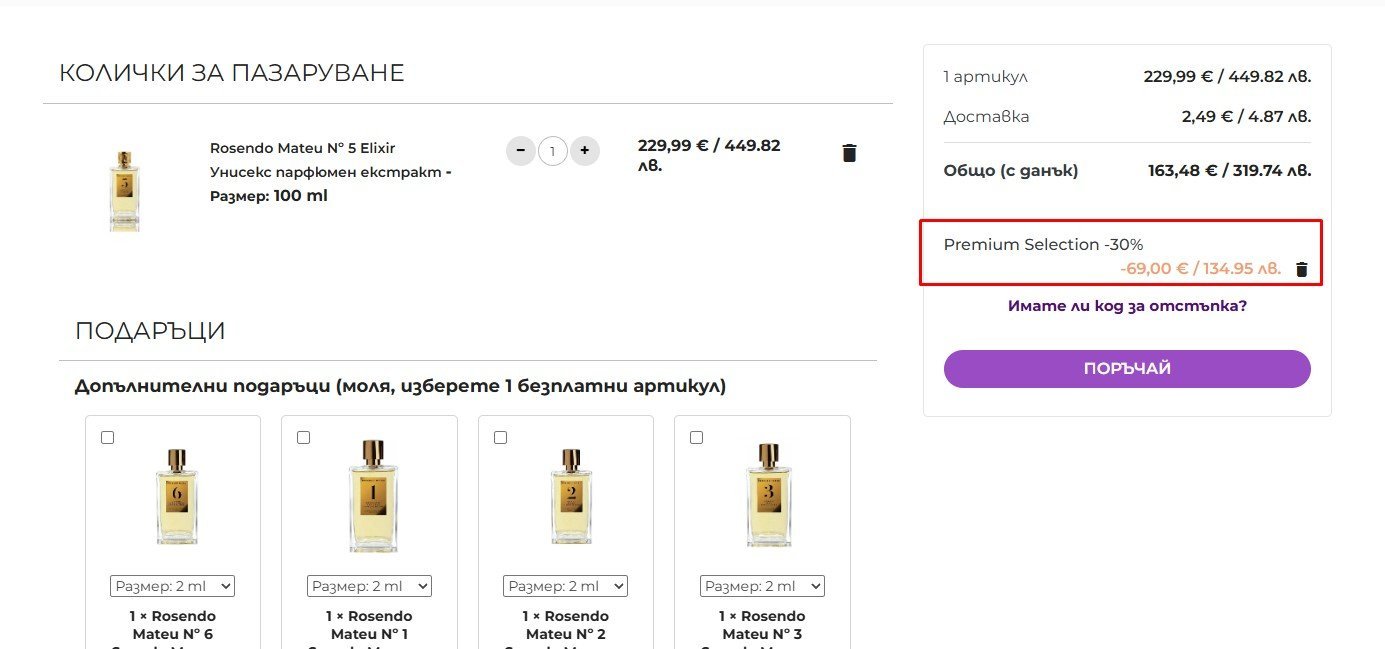Open 'Имате ли код за отстъпка?' link
The height and width of the screenshot is (649, 1385).
(1127, 306)
